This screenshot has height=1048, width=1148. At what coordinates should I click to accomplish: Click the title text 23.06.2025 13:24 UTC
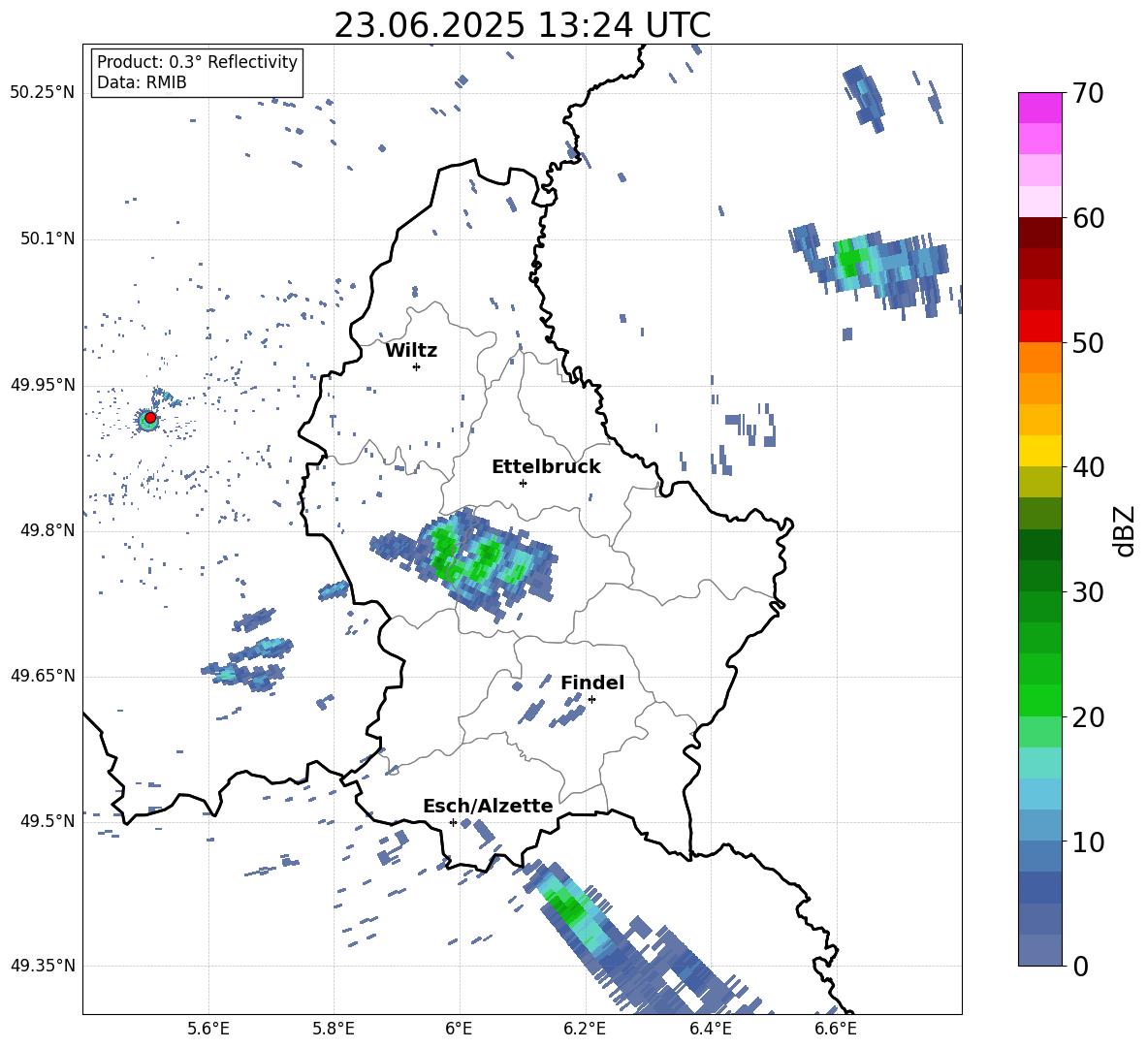(x=522, y=25)
